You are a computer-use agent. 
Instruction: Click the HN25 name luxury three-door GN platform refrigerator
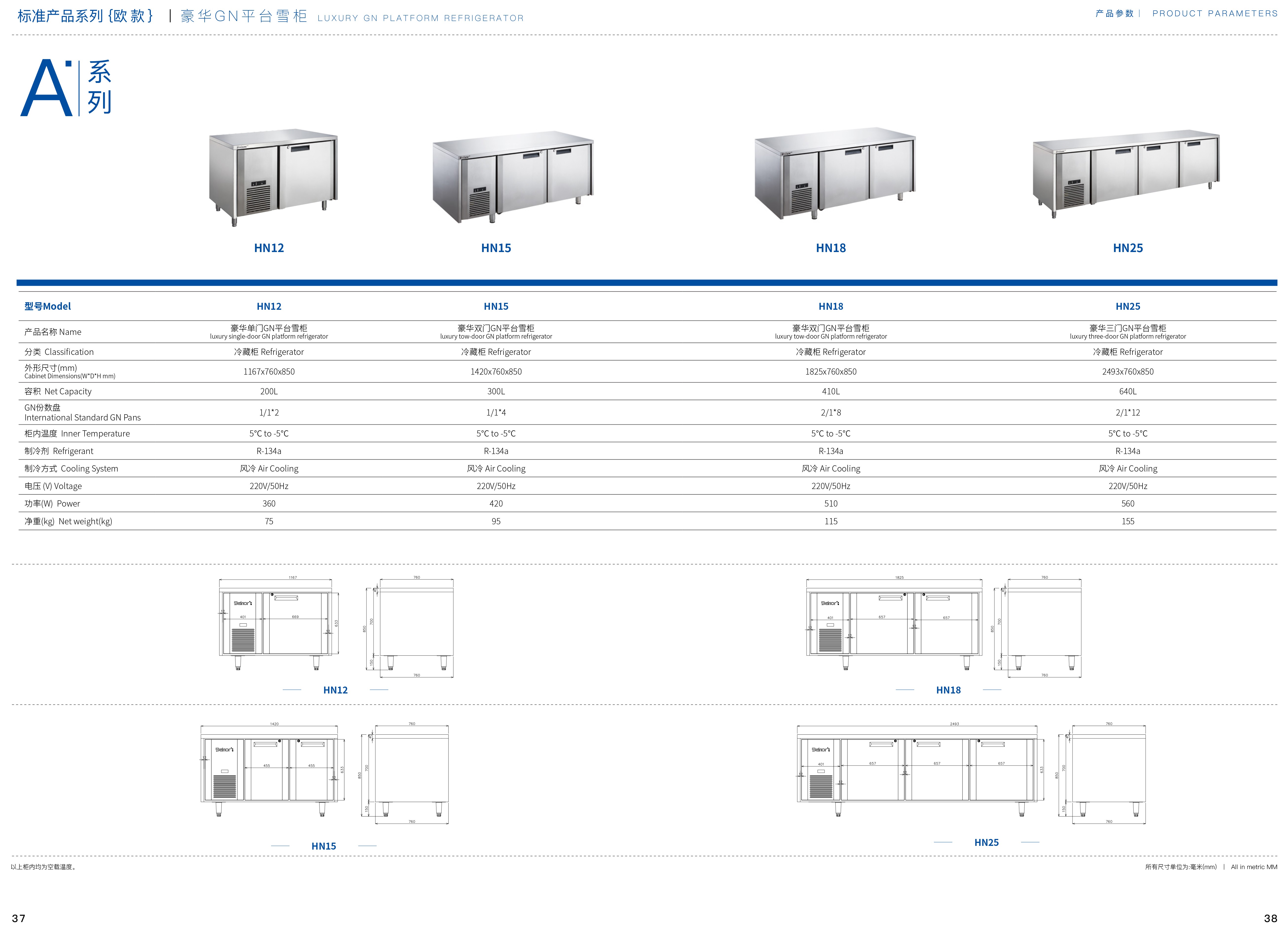[x=1128, y=337]
